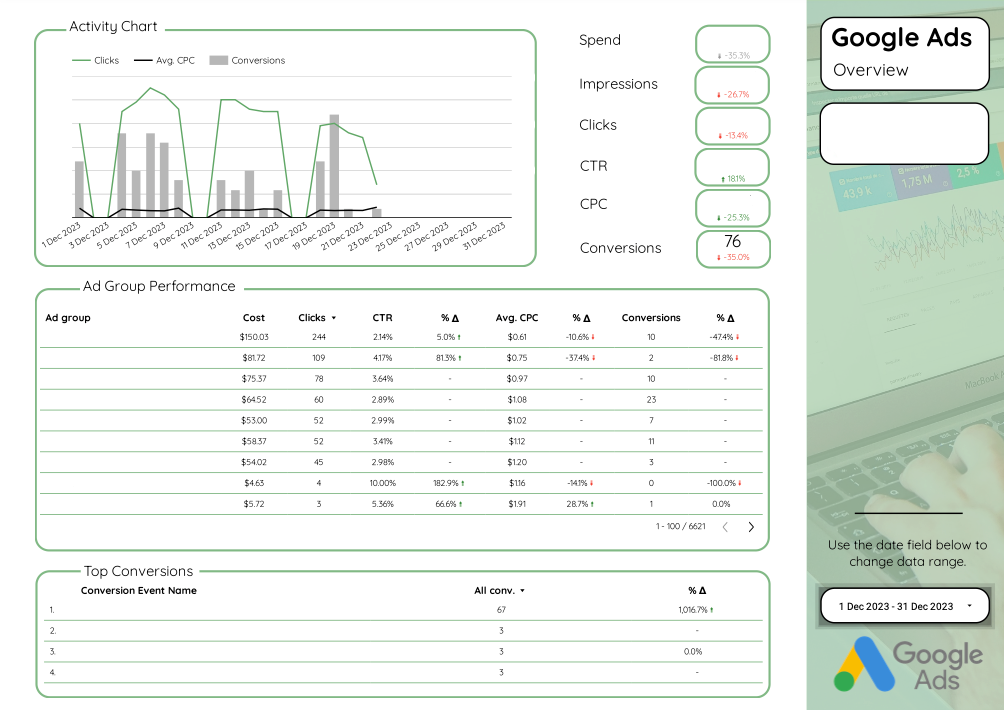Viewport: 1004px width, 710px height.
Task: Click the Conversions column header in Ad Group table
Action: point(651,318)
